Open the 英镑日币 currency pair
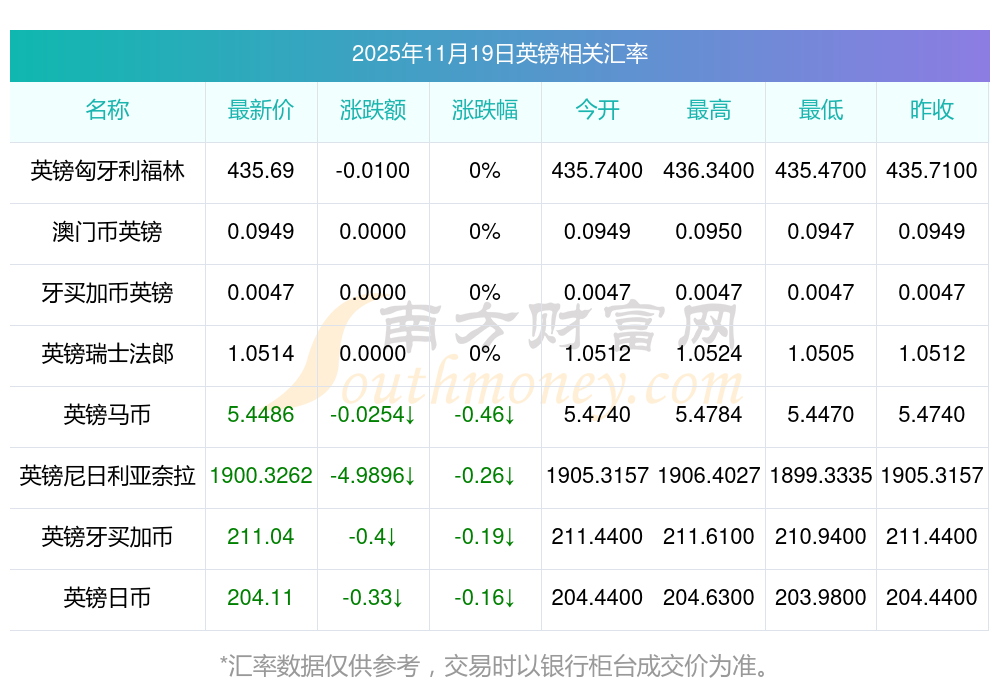The image size is (1000, 697). (107, 598)
